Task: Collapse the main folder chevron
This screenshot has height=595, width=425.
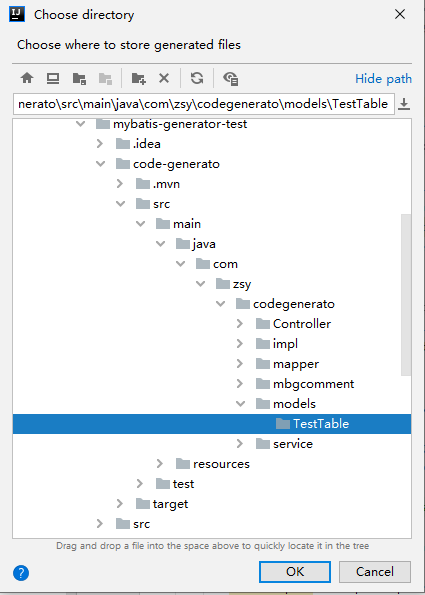Action: 141,224
